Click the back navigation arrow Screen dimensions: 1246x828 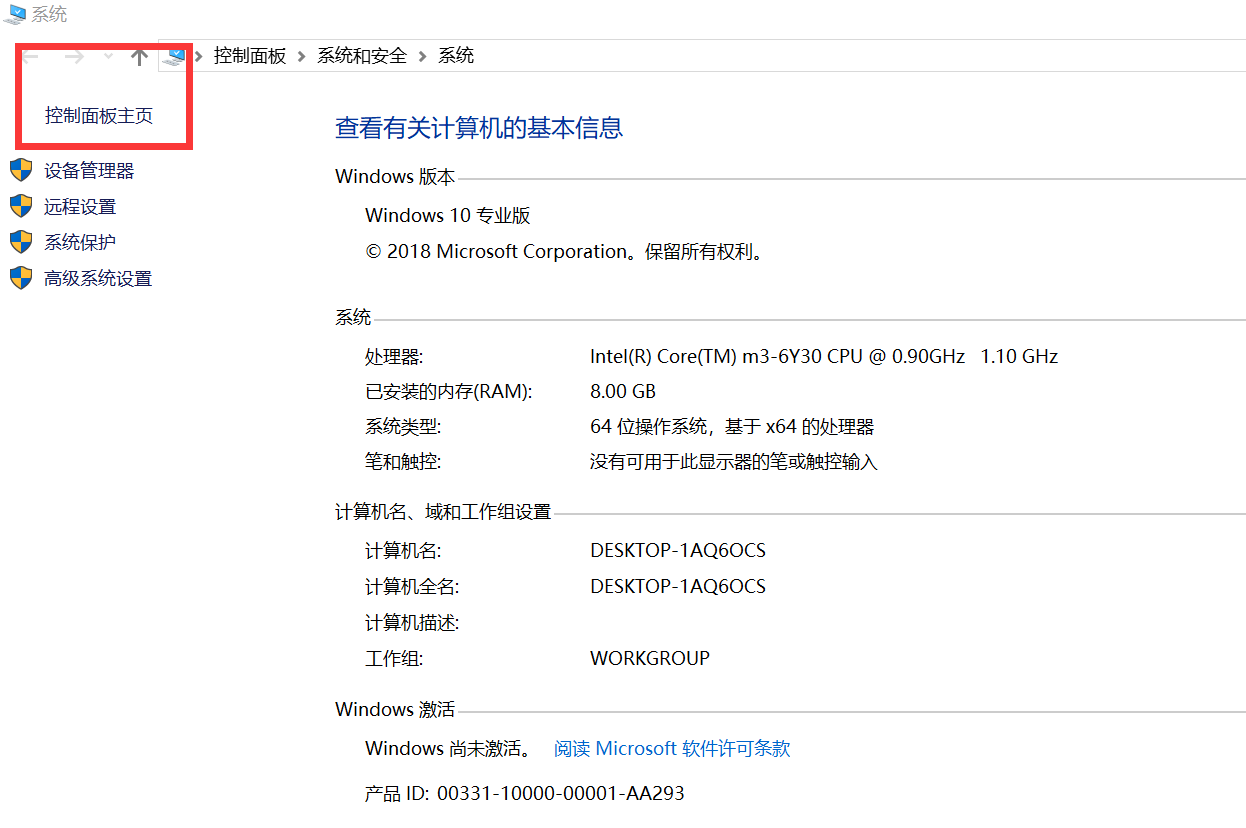32,56
